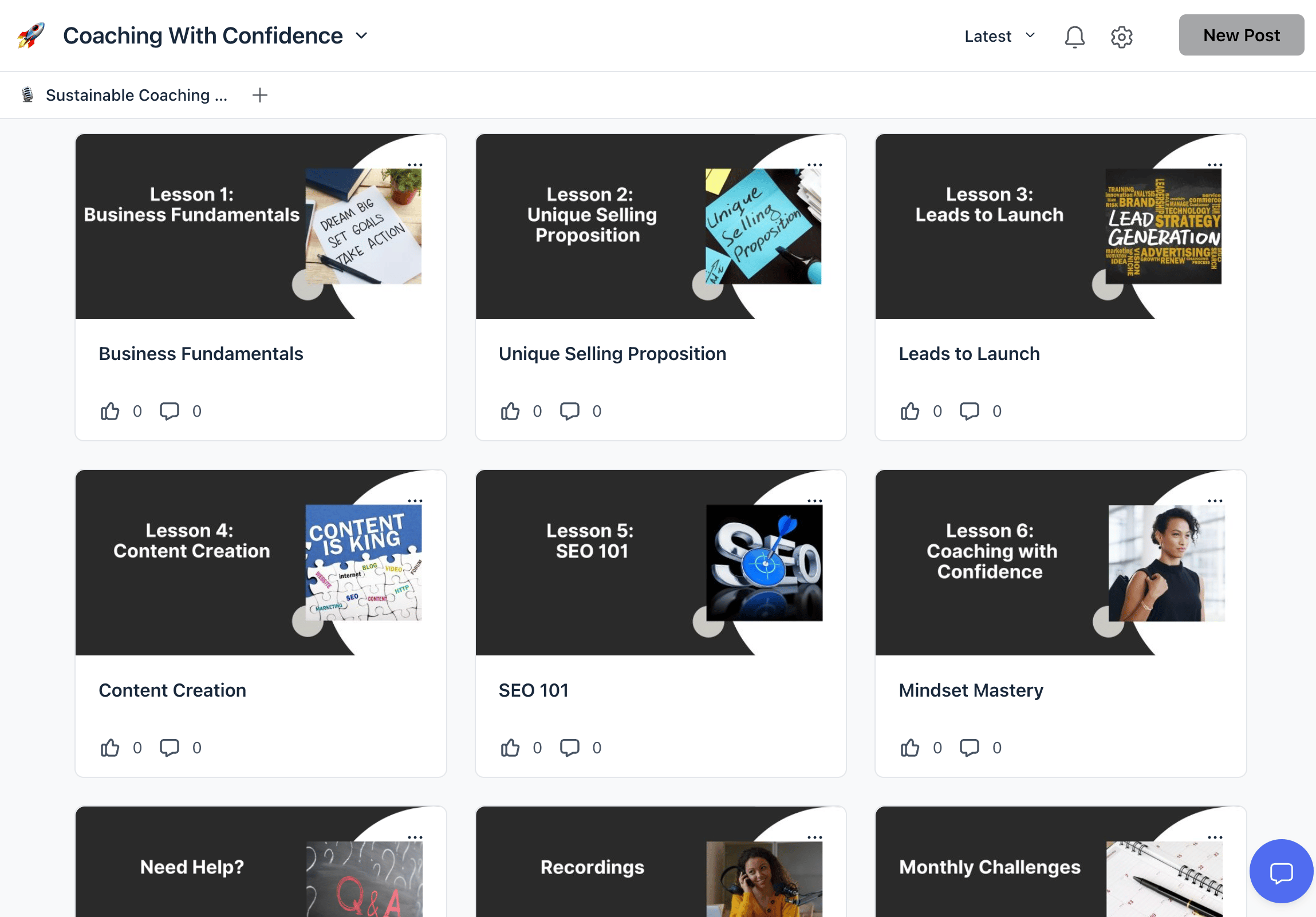
Task: Like the Content Creation post
Action: click(109, 748)
